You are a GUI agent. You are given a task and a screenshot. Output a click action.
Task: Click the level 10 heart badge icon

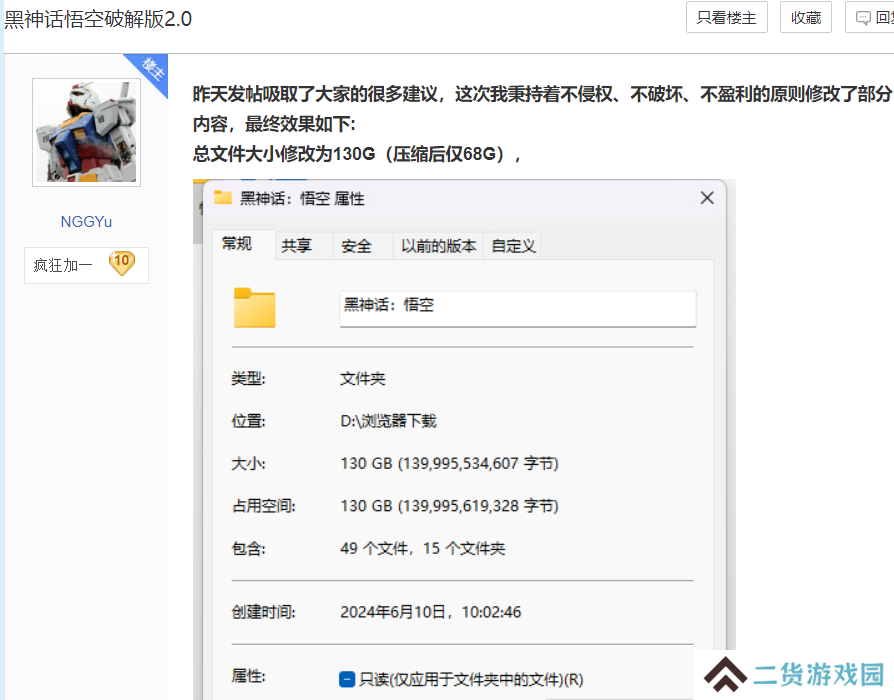coord(121,263)
